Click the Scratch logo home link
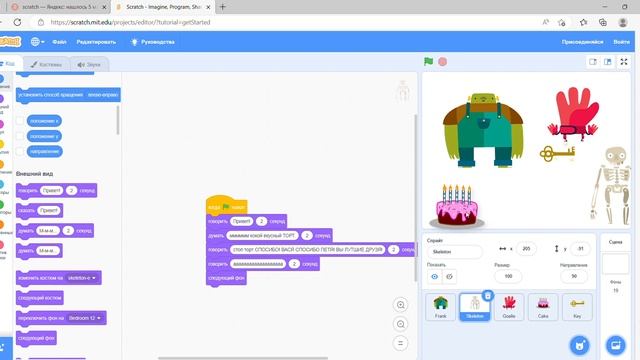640x360 pixels. coord(10,42)
